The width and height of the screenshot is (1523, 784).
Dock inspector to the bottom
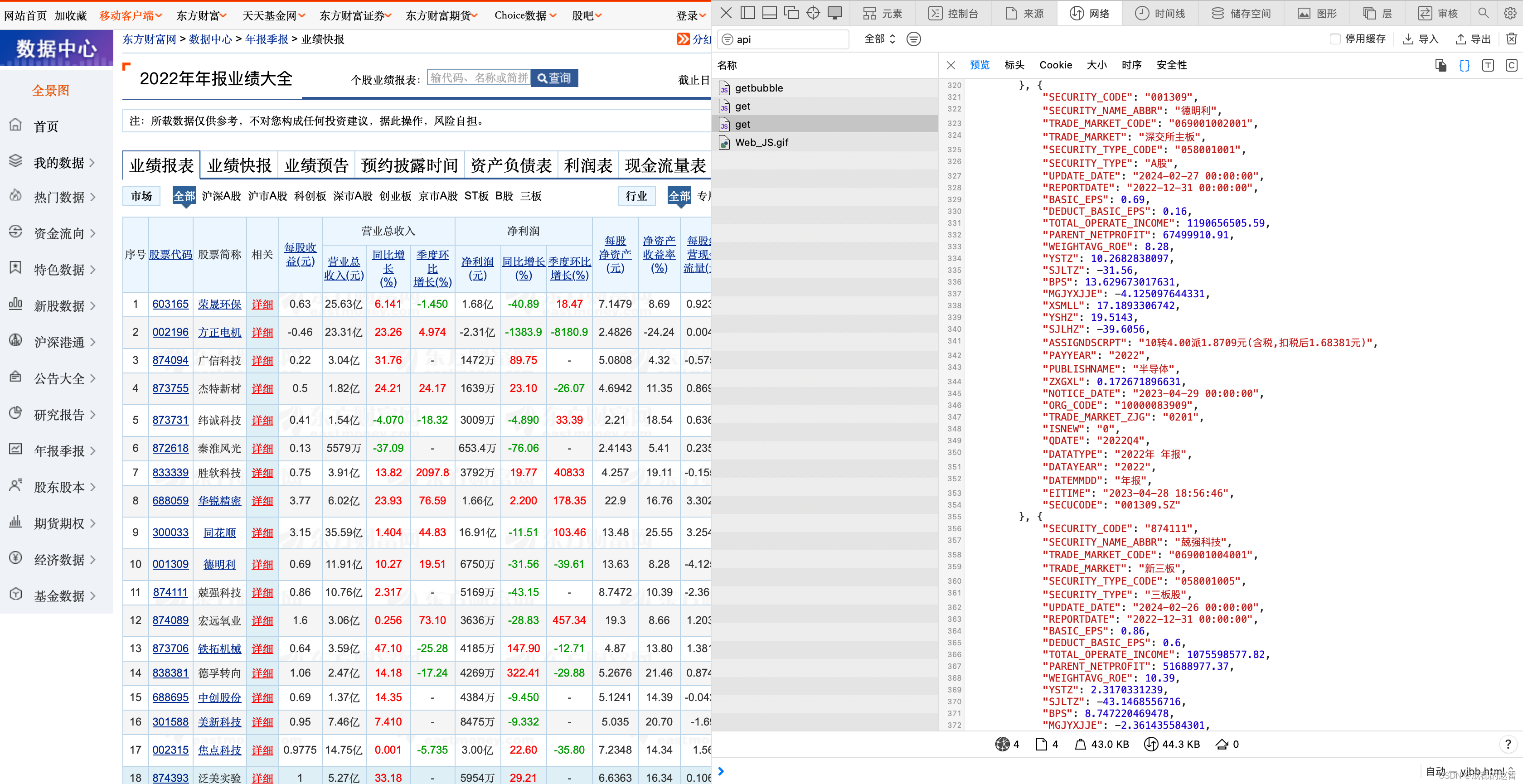pyautogui.click(x=769, y=13)
